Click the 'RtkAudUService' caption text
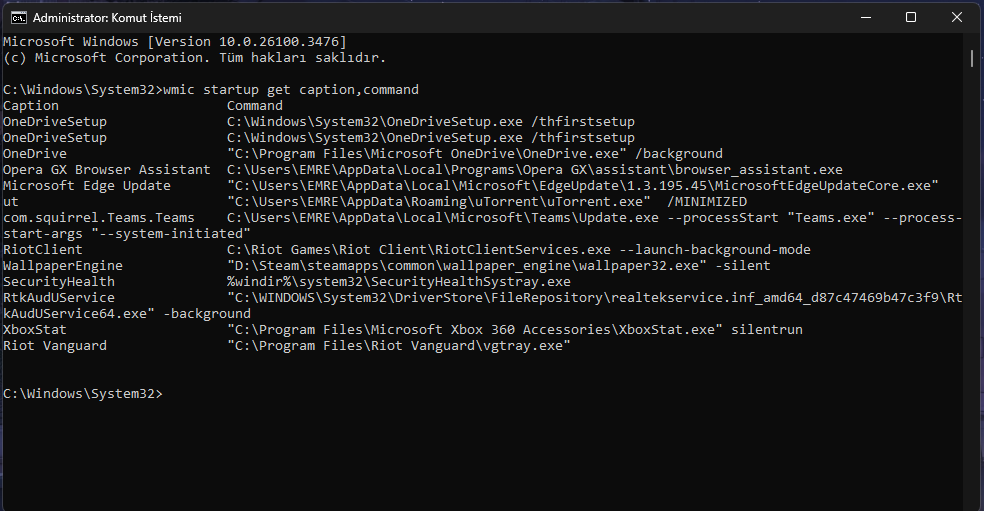Screen dimensions: 984x511 click(59, 298)
